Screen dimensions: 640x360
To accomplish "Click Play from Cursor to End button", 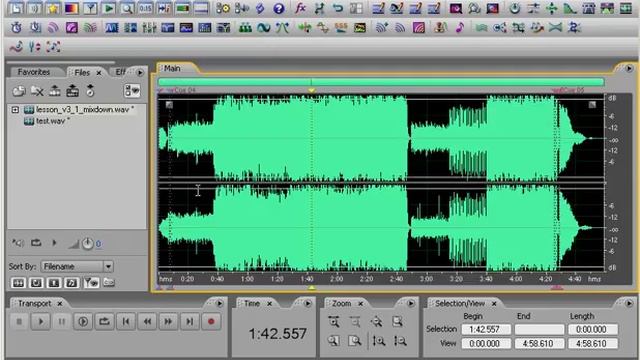I will tap(83, 322).
